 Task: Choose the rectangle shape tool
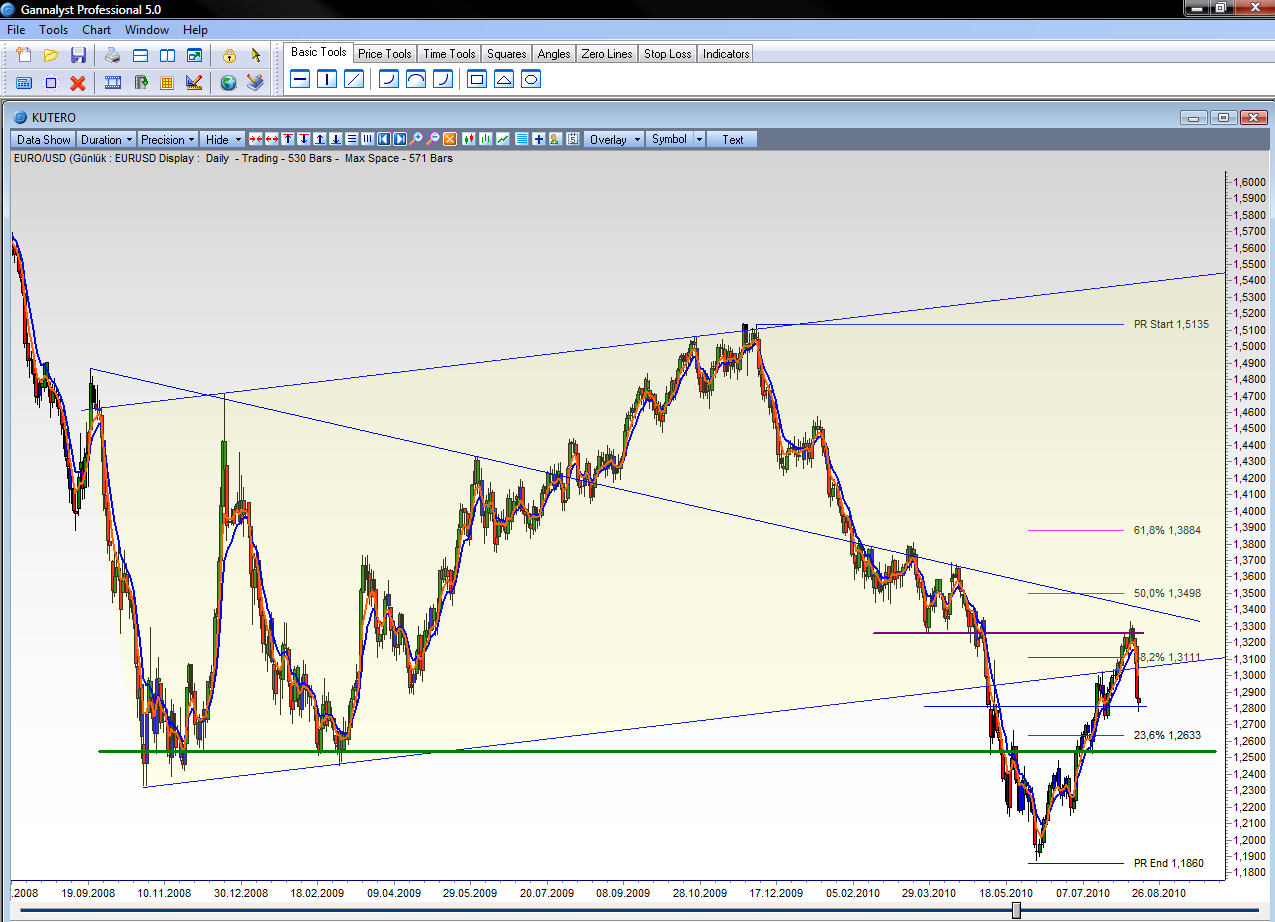point(477,79)
